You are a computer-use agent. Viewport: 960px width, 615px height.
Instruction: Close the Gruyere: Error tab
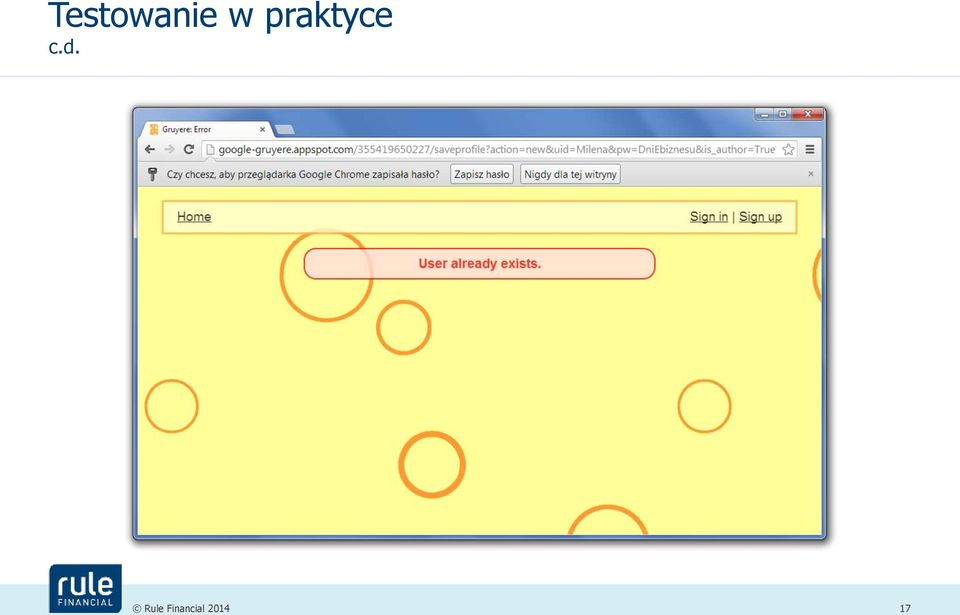point(262,129)
